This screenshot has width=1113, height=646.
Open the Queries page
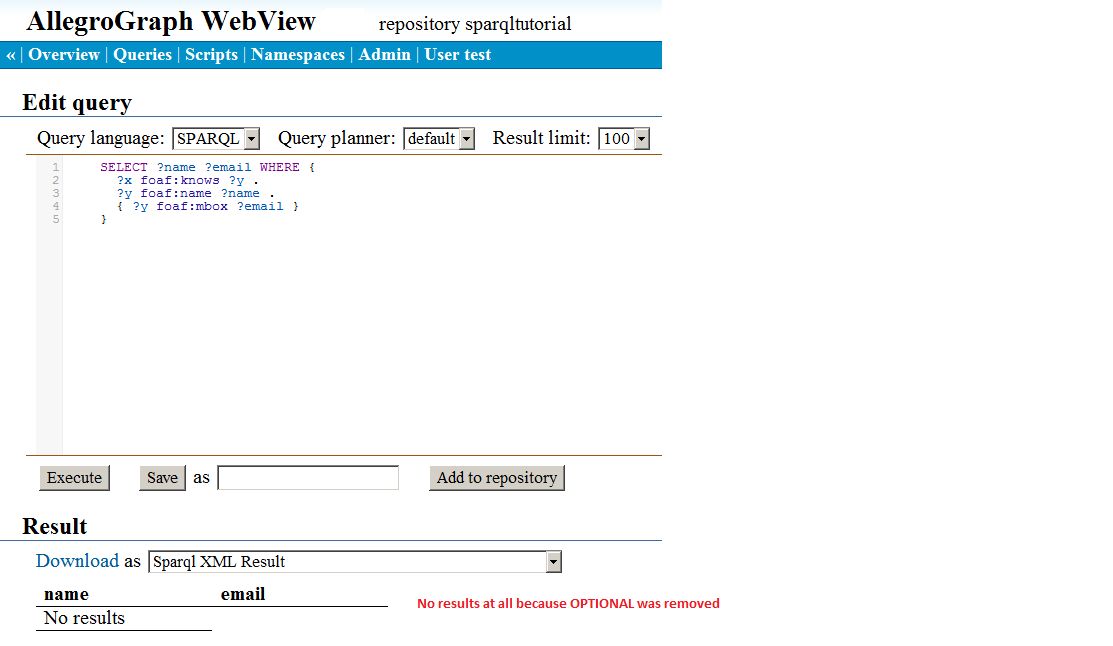click(142, 55)
